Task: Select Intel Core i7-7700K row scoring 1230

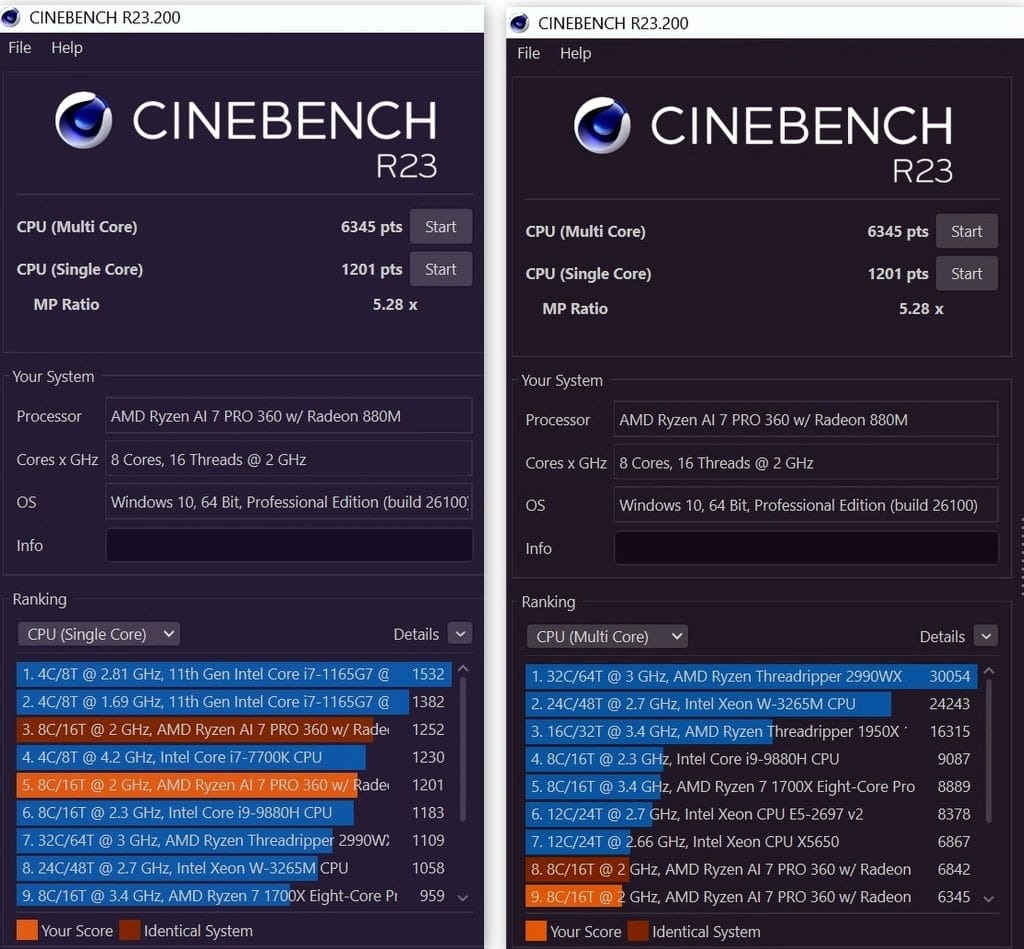Action: point(234,758)
